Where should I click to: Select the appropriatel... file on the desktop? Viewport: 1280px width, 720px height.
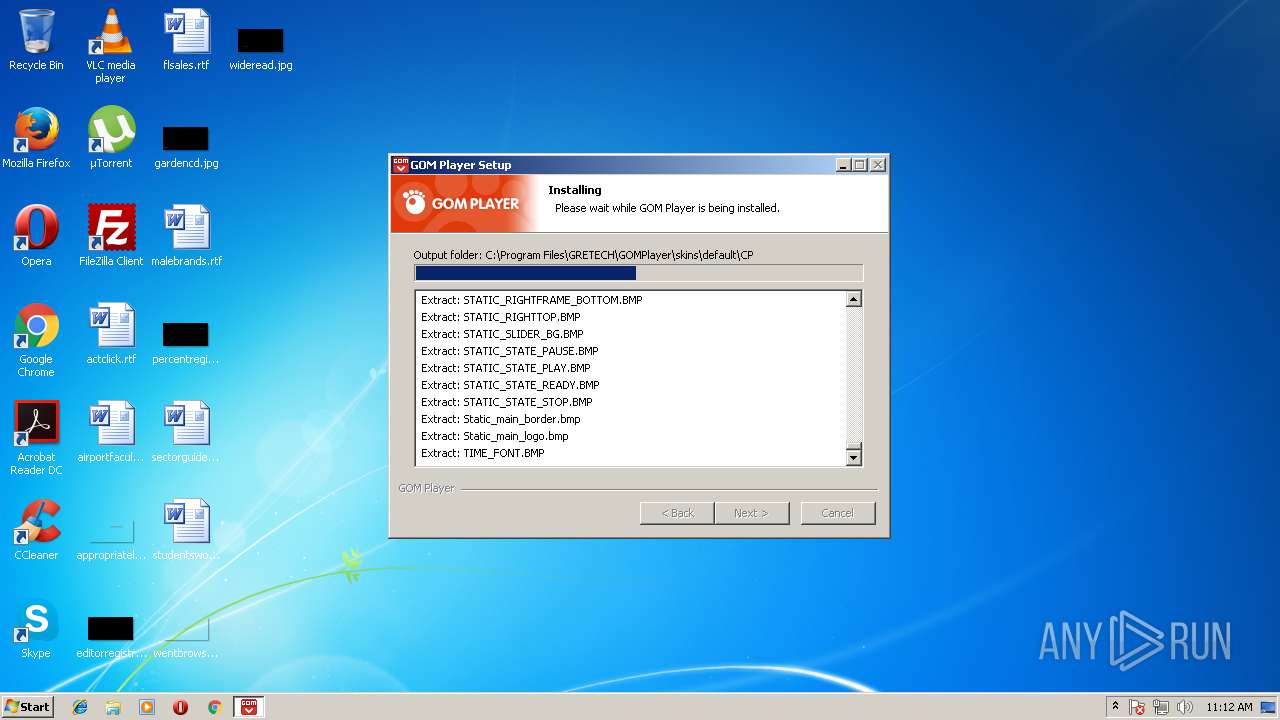(x=111, y=538)
